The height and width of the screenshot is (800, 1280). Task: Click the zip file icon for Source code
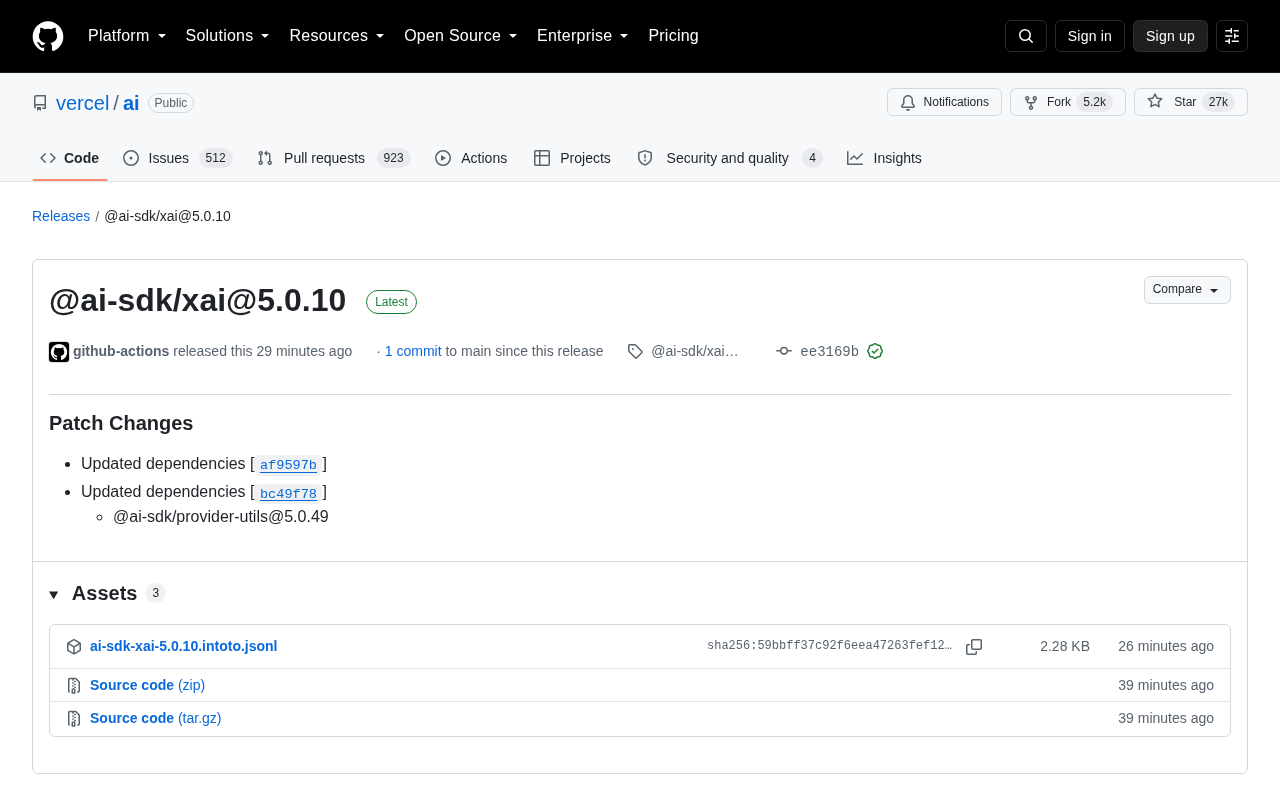[74, 686]
